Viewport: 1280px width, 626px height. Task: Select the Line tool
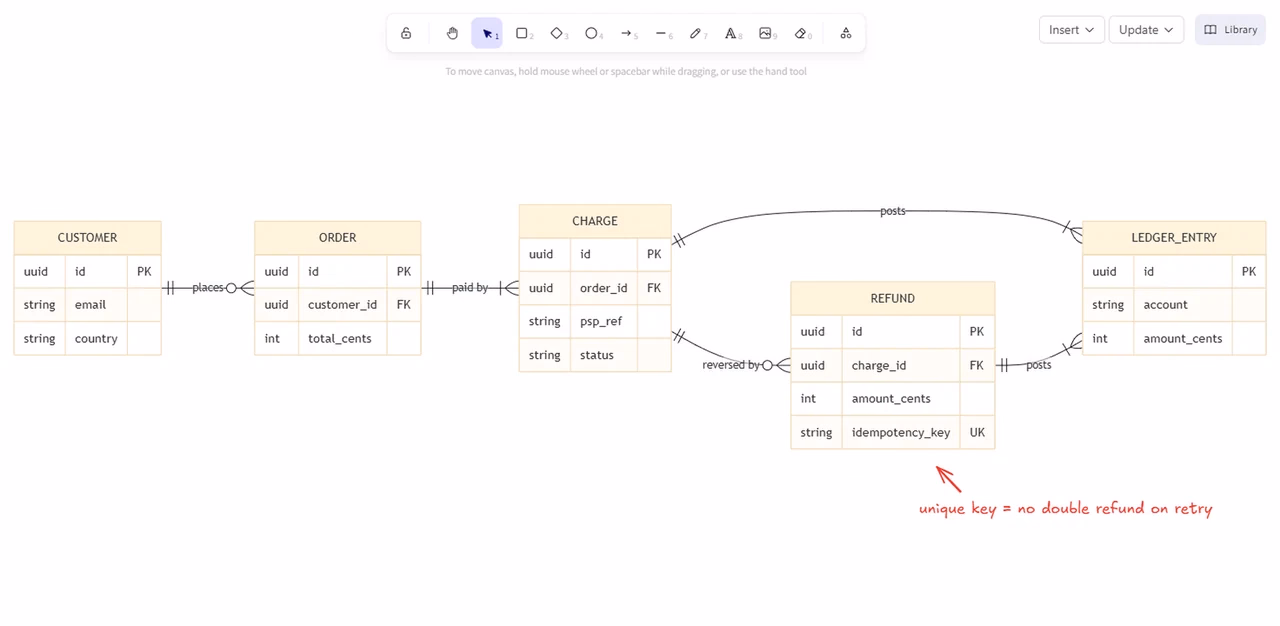[661, 33]
